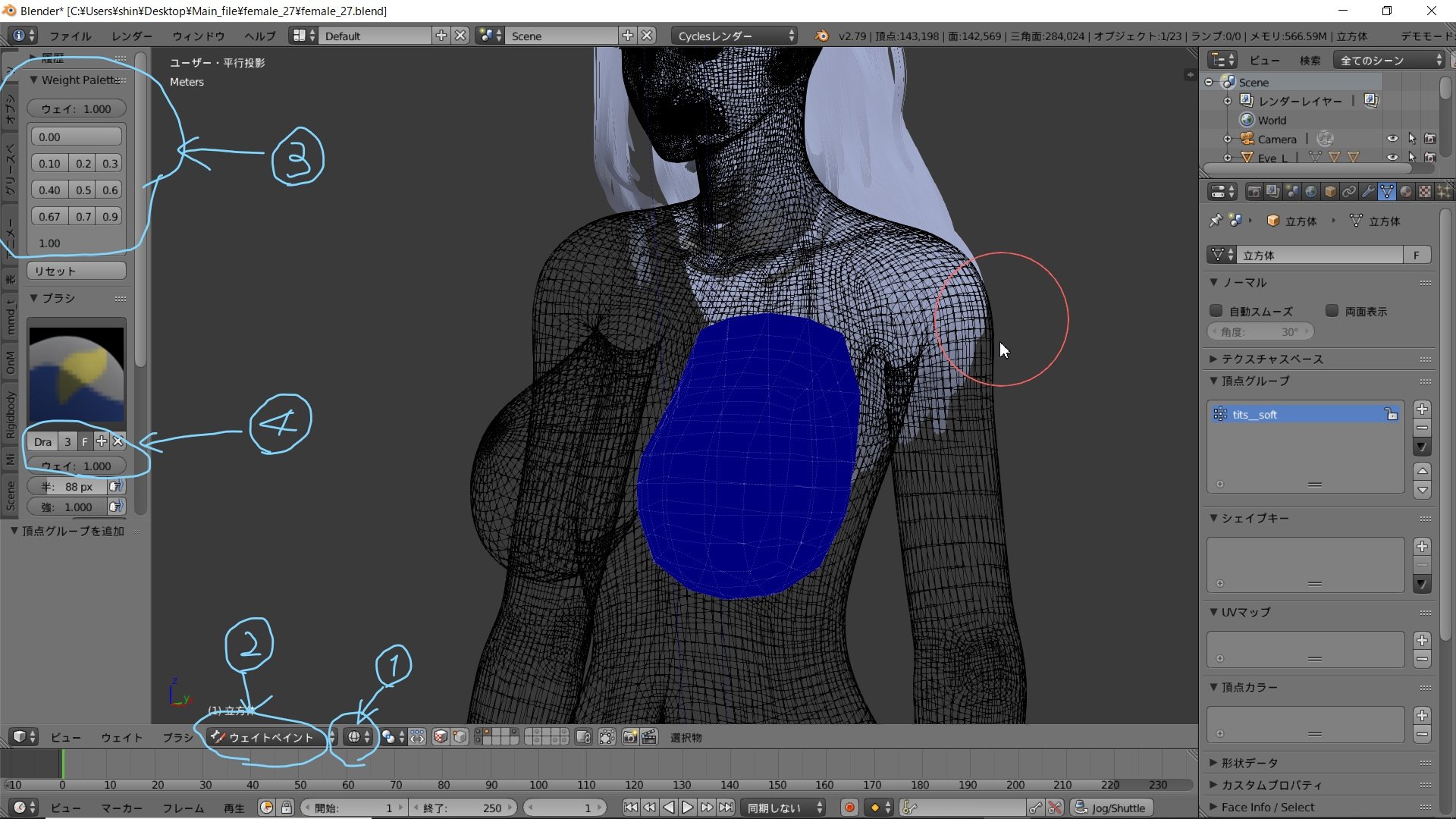Open the ウェイトペイント mode dropdown
This screenshot has width=1456, height=819.
tap(271, 737)
